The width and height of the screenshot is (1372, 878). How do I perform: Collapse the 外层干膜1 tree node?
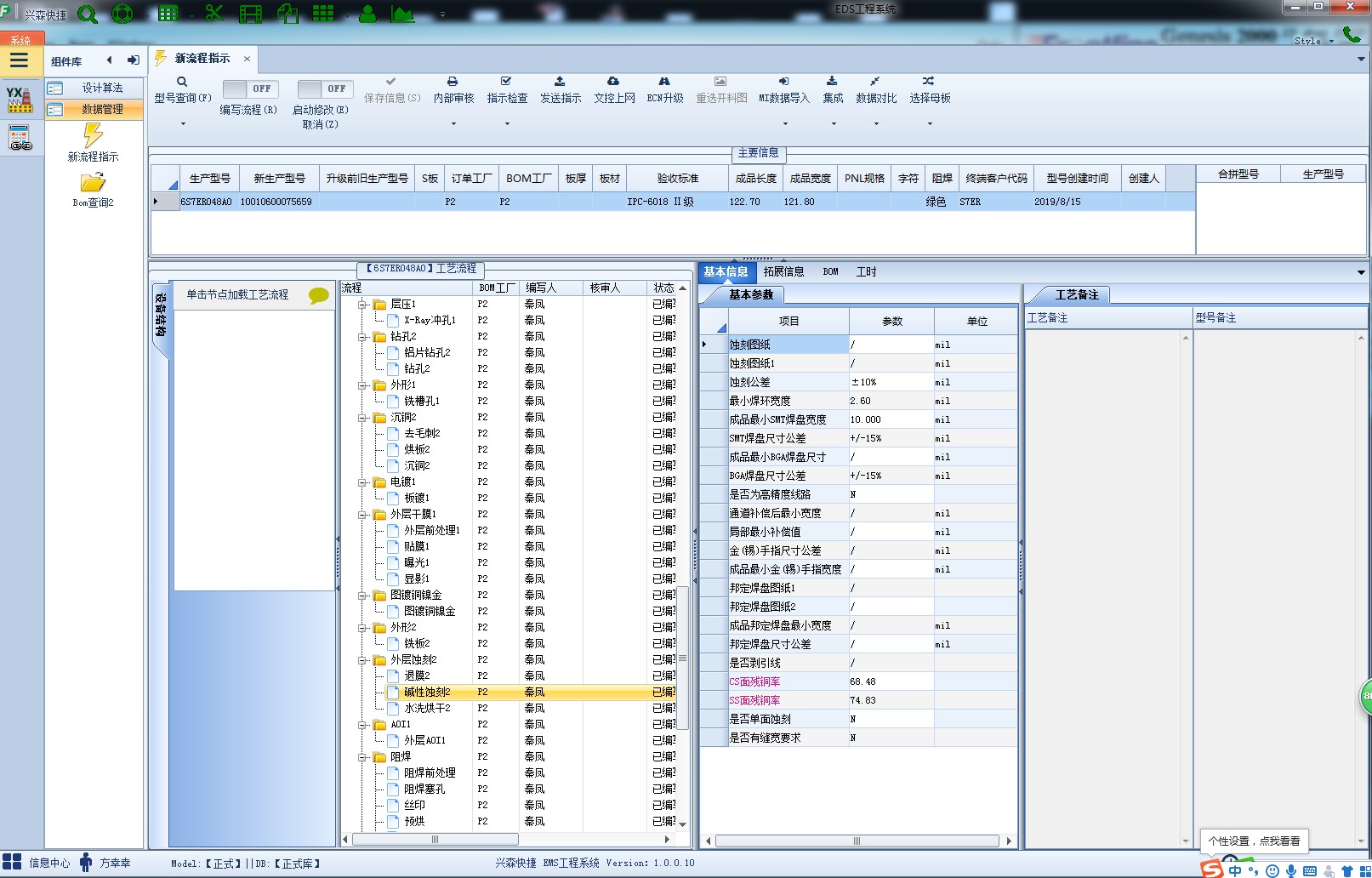click(x=363, y=514)
